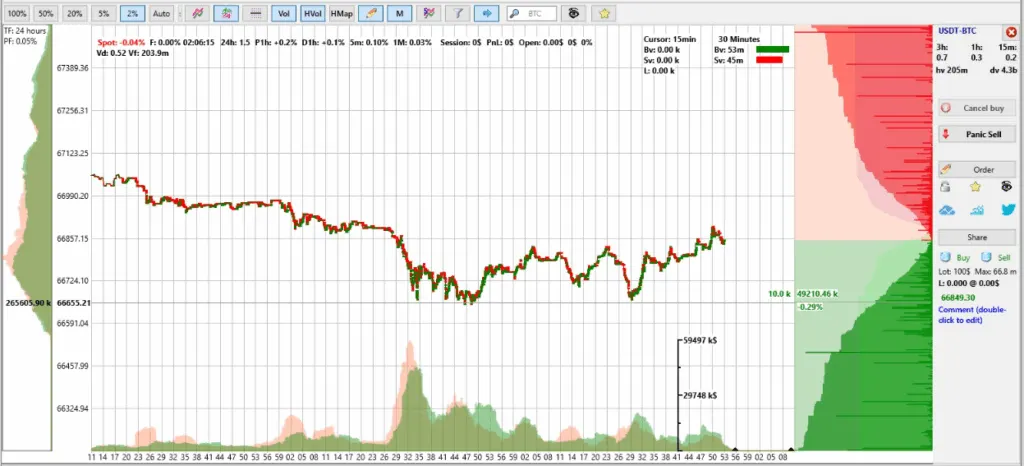
Task: Click the red Sv bar in legend
Action: [x=769, y=60]
